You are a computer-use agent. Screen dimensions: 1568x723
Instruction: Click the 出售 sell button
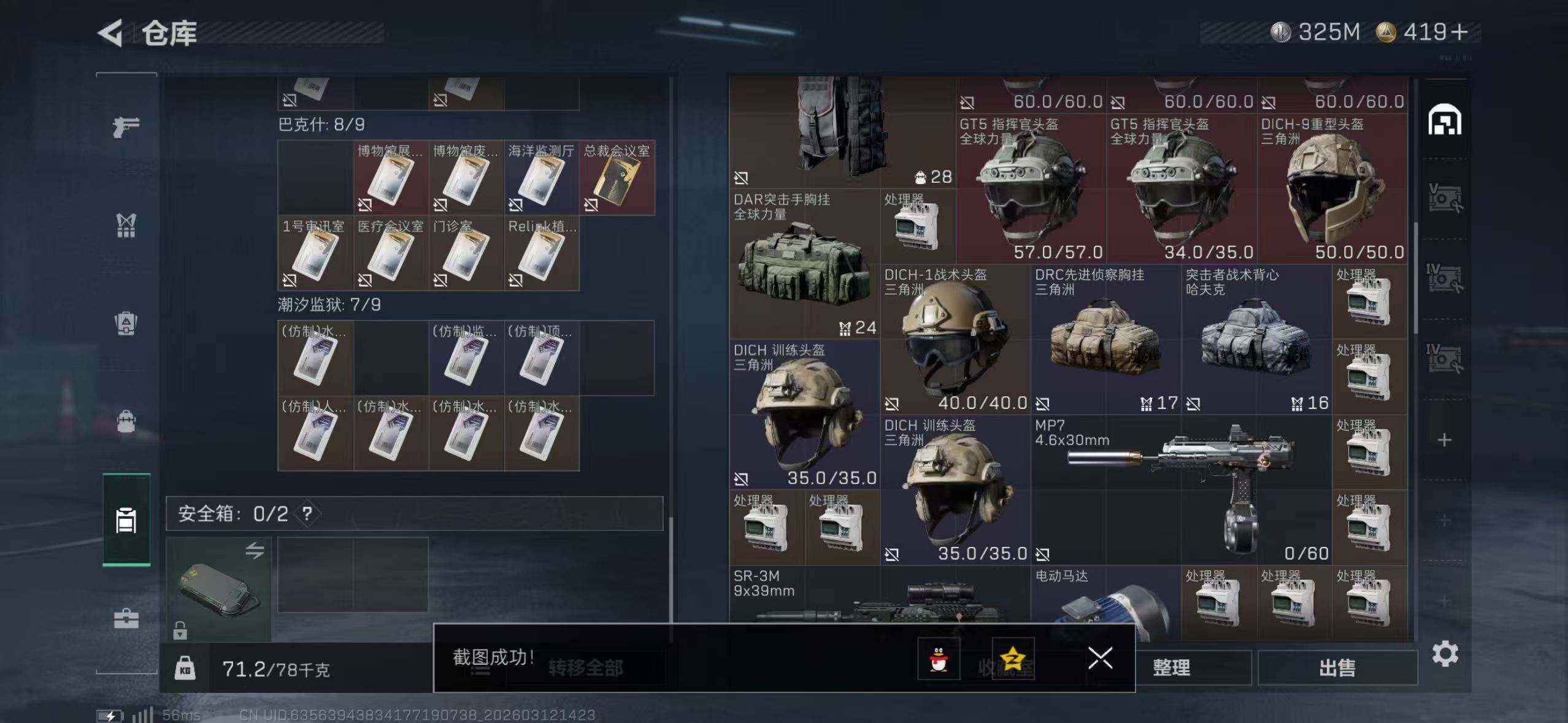pyautogui.click(x=1338, y=667)
